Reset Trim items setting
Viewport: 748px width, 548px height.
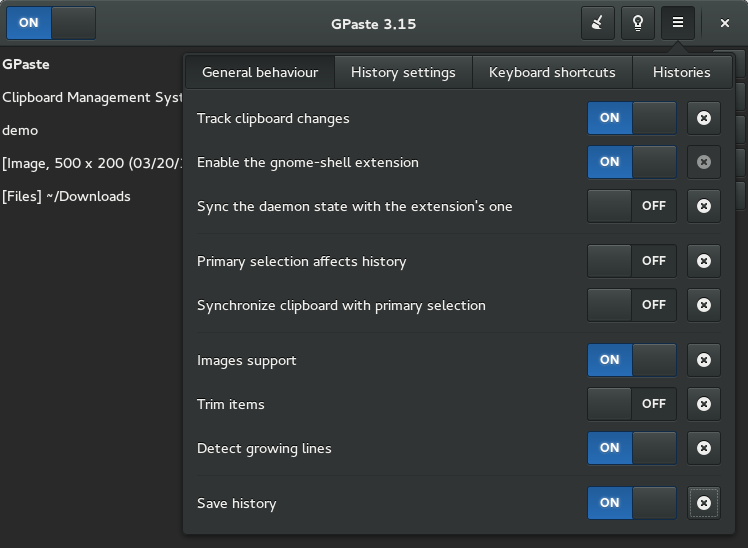coord(704,404)
